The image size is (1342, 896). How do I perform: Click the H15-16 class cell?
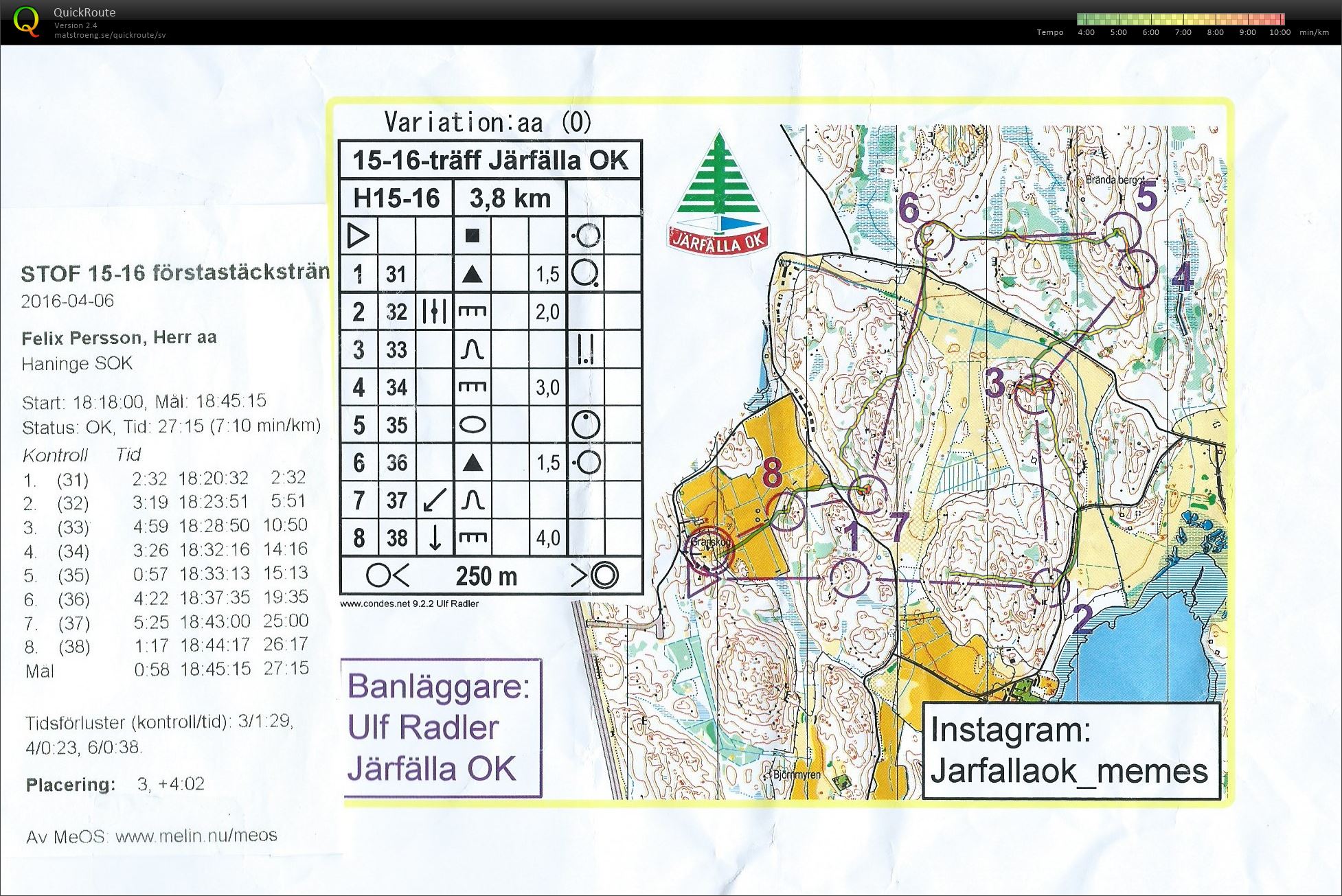(396, 198)
